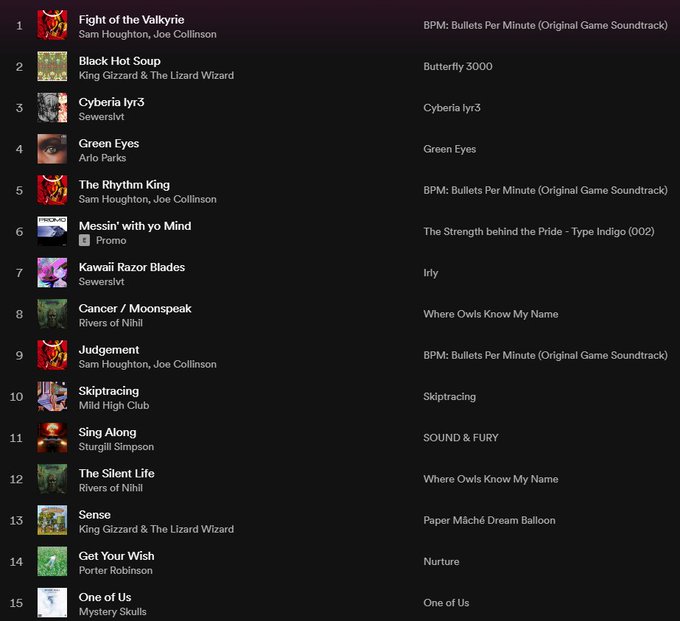Open Rivers of Nihil under The Silent Life
The image size is (680, 621).
click(111, 488)
